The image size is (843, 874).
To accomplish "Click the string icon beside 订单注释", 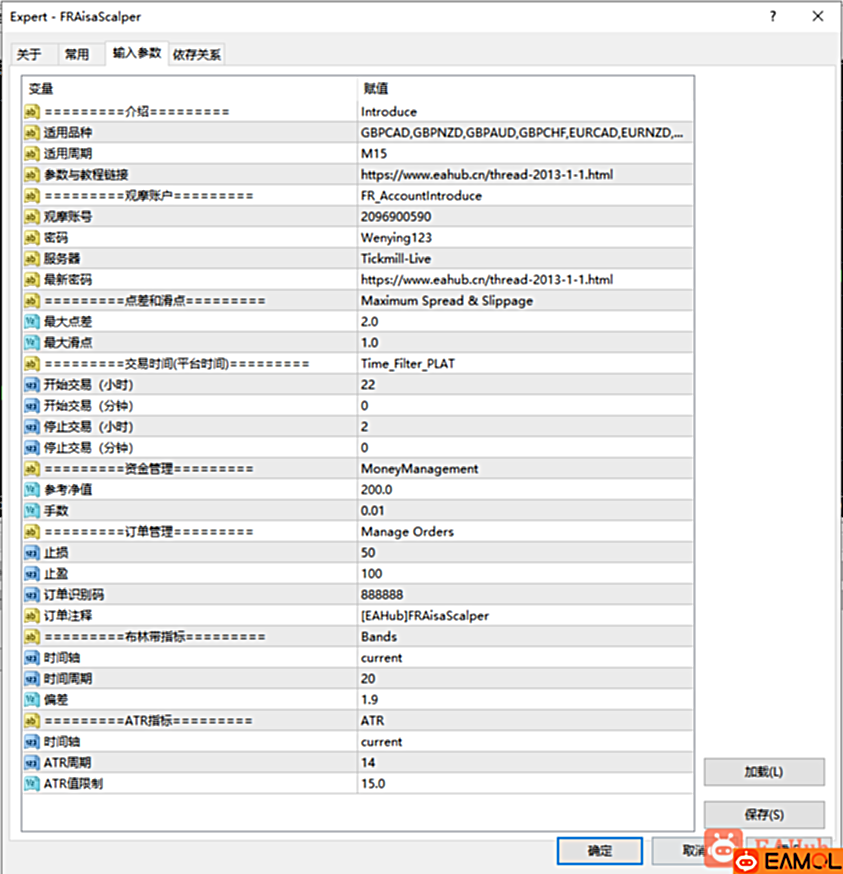I will pos(32,615).
